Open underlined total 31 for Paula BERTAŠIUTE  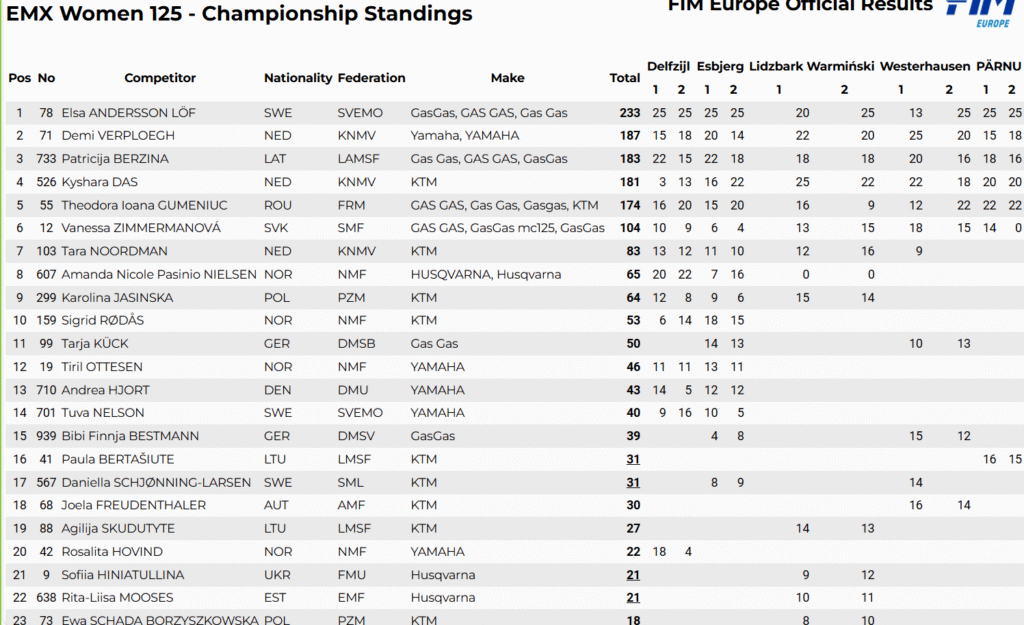tap(633, 459)
